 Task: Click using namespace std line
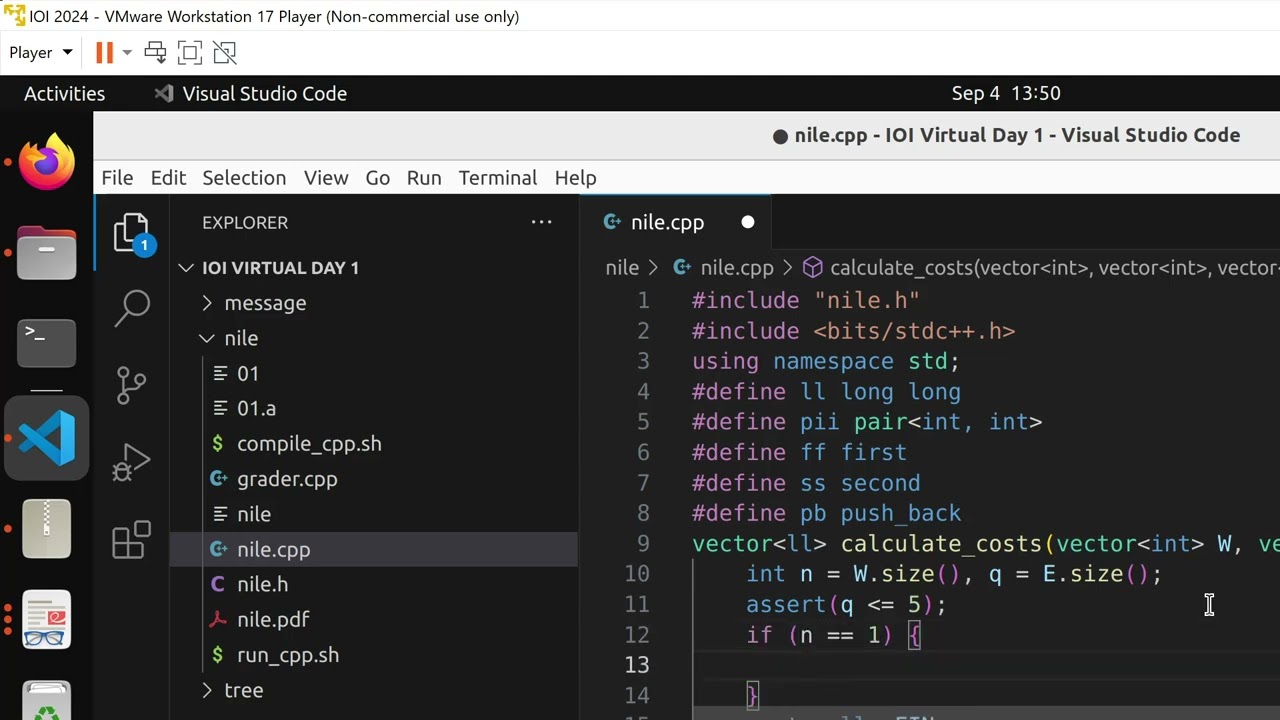[826, 361]
